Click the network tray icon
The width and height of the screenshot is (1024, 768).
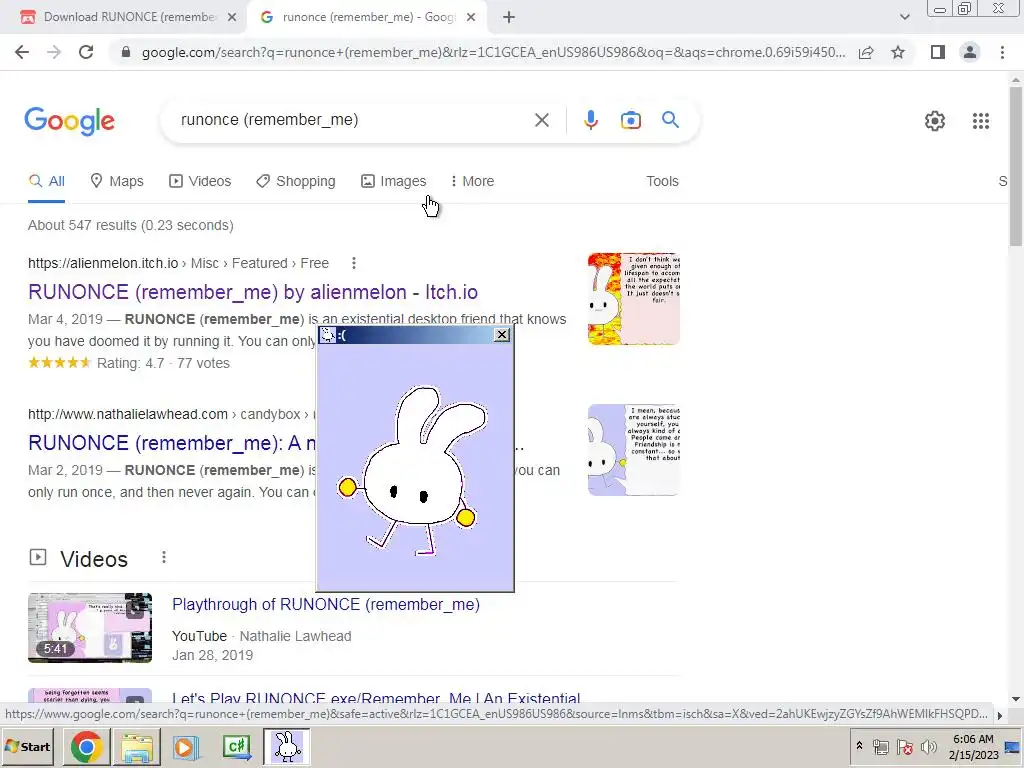pos(881,747)
